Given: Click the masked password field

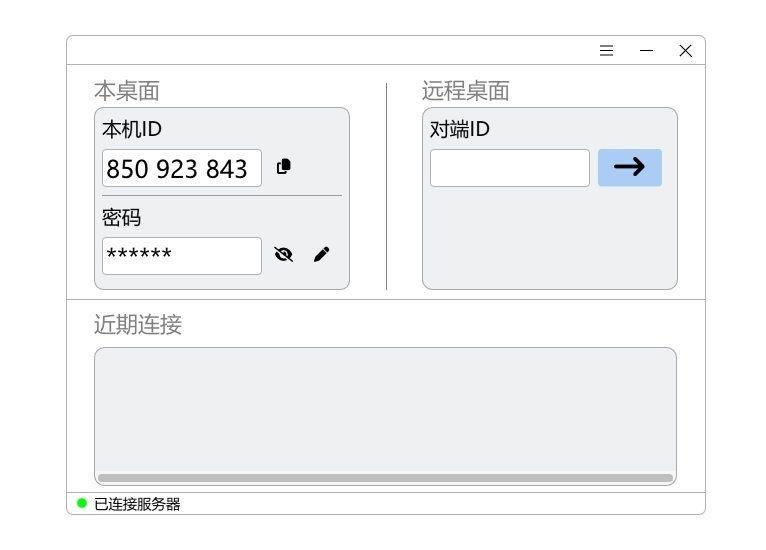Looking at the screenshot, I should 181,256.
